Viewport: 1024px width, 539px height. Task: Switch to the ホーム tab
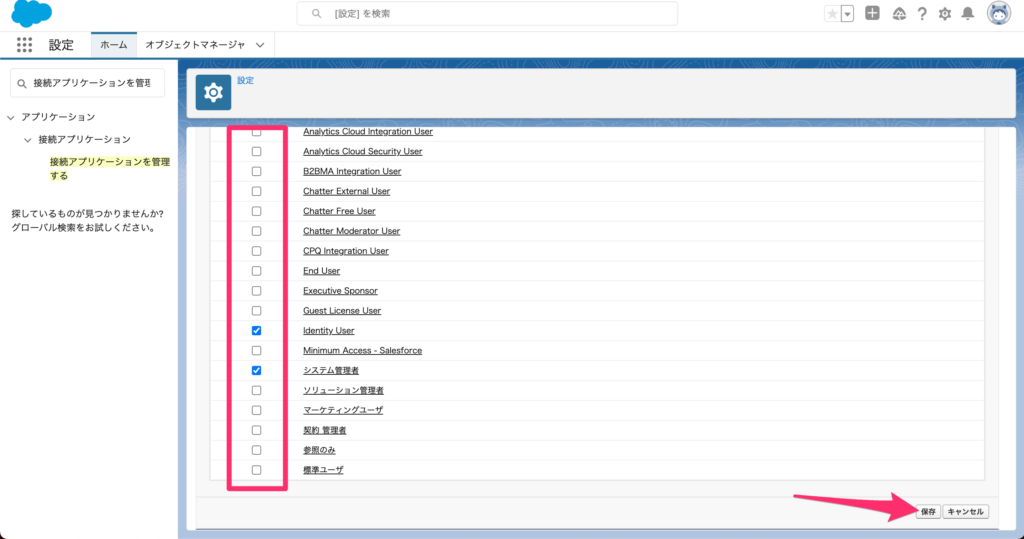(x=113, y=45)
